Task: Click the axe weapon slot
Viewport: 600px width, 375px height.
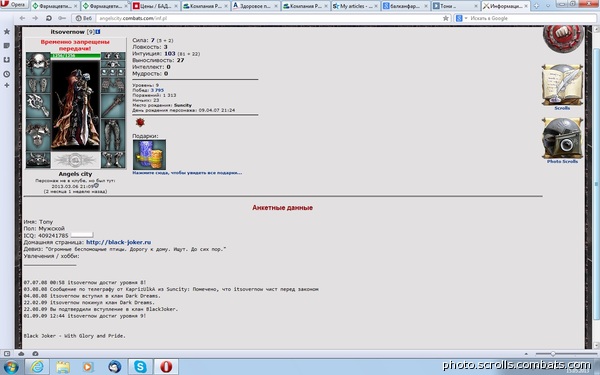Action: pyautogui.click(x=38, y=105)
